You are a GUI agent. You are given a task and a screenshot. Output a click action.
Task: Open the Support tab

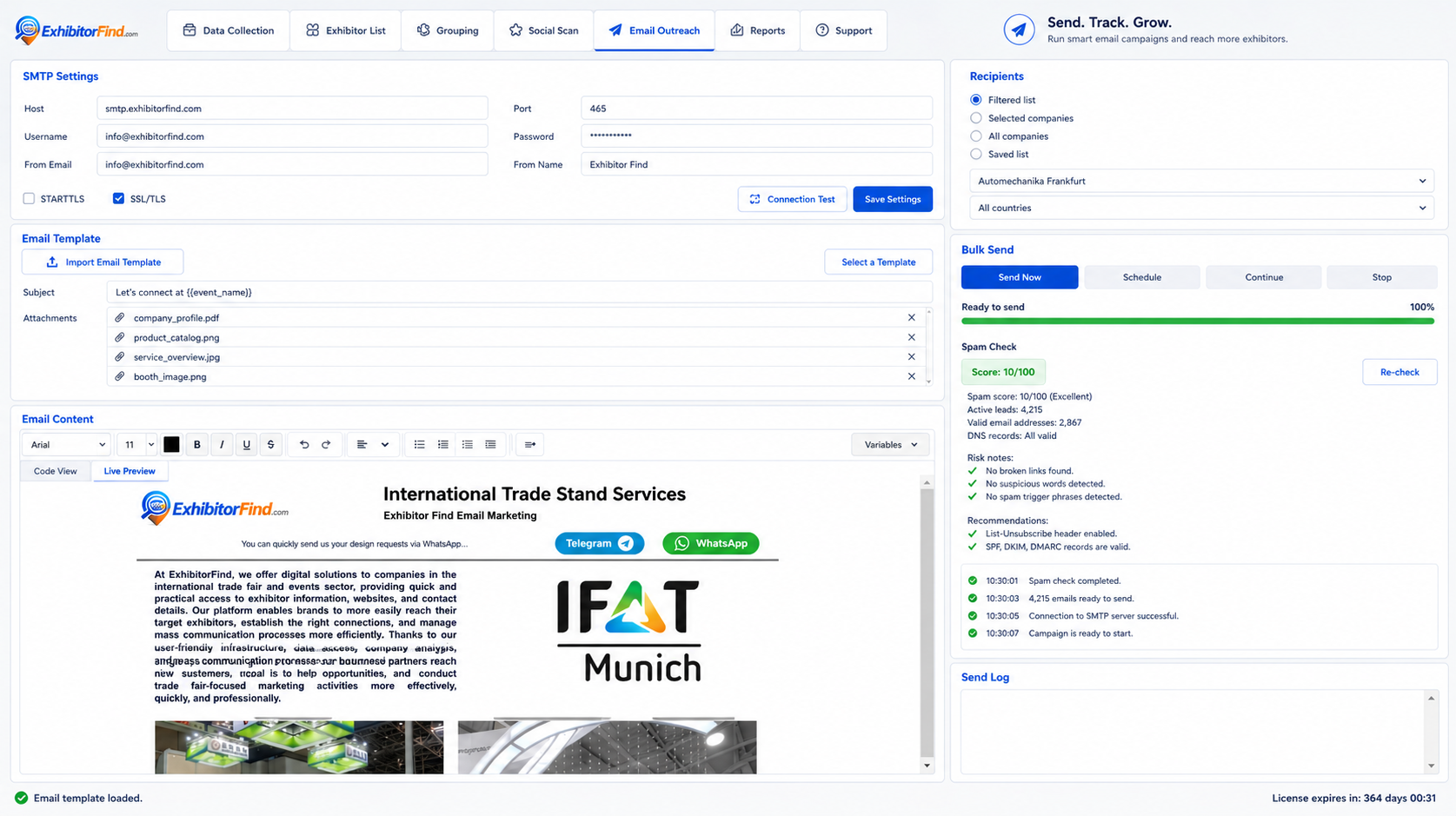(x=843, y=30)
